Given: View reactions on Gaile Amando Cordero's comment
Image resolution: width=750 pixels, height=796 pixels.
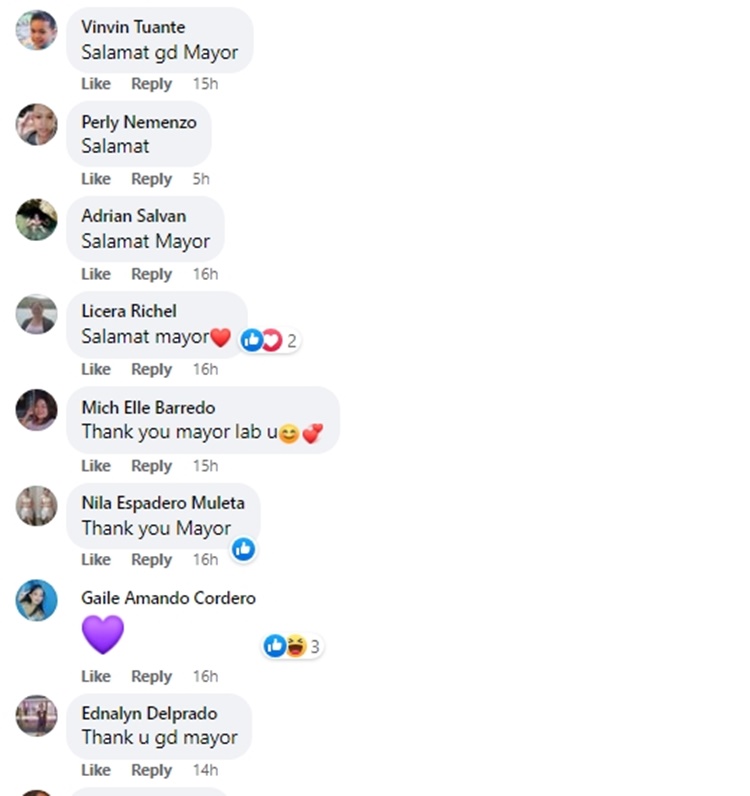Looking at the screenshot, I should pyautogui.click(x=292, y=646).
